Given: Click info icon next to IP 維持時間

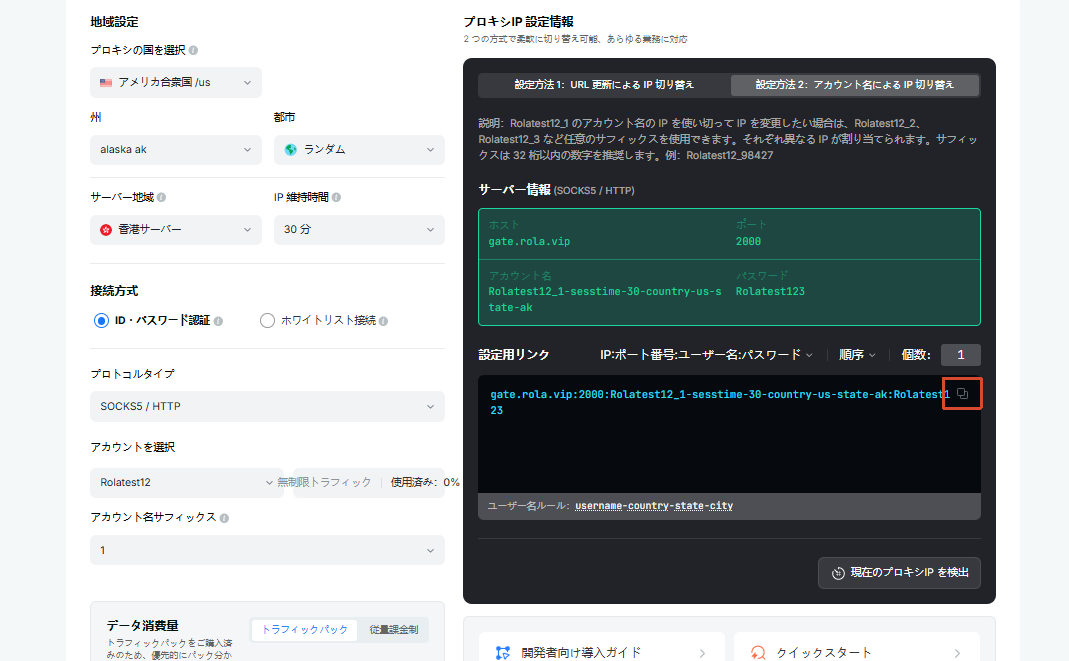Looking at the screenshot, I should point(336,198).
